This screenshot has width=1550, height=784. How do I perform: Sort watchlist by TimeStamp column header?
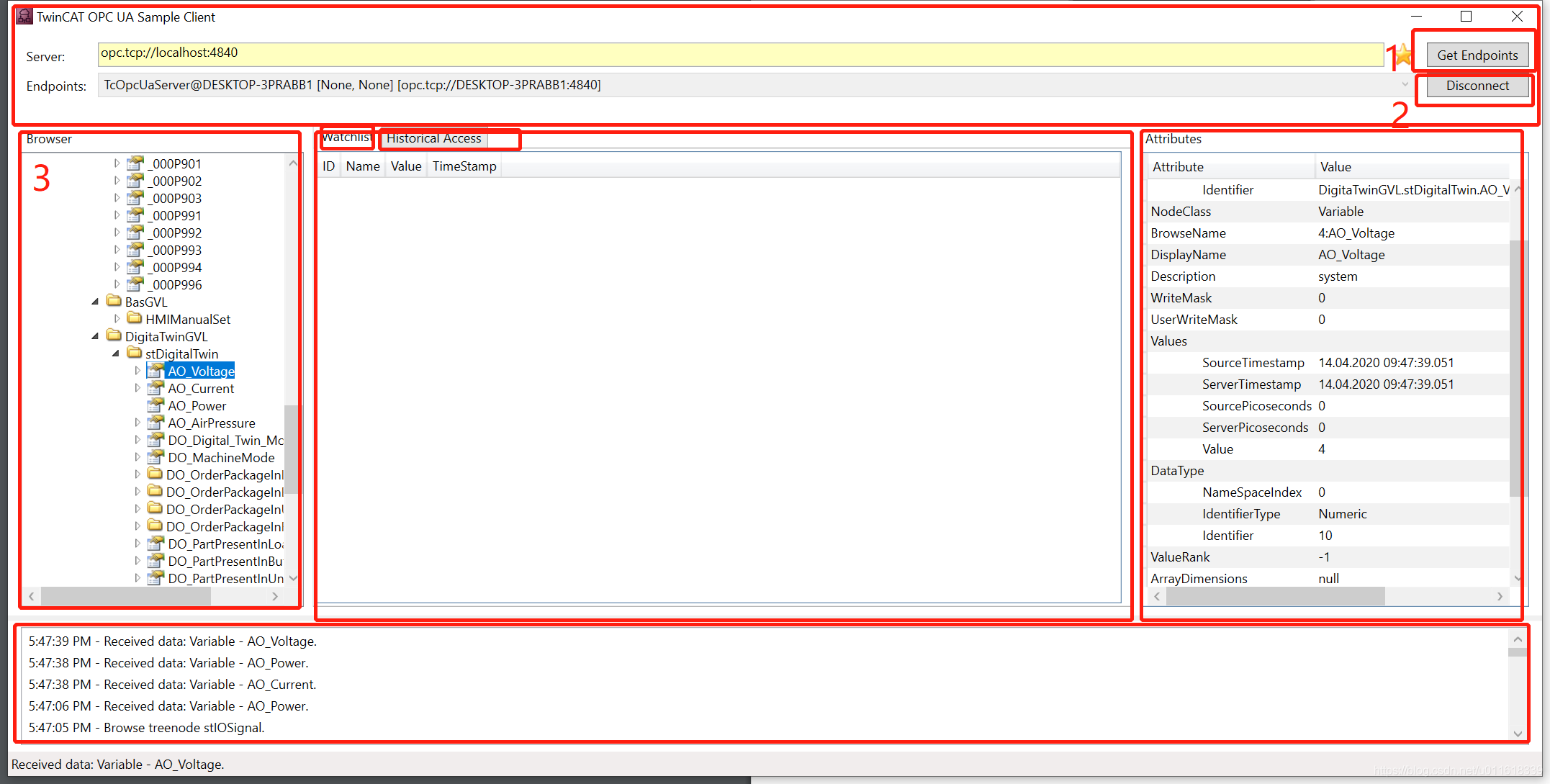(464, 166)
